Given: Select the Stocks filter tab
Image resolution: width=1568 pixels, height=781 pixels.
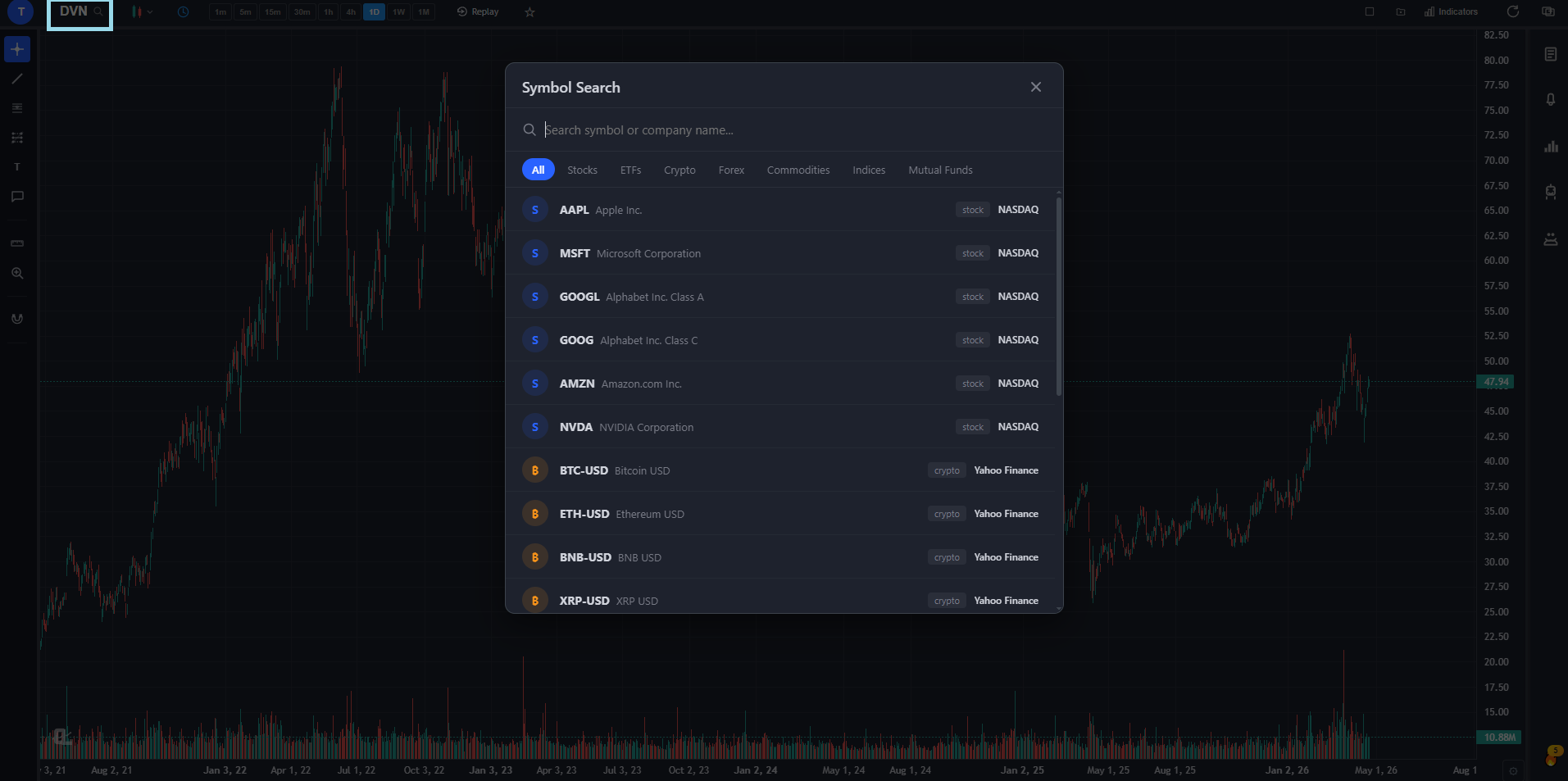Looking at the screenshot, I should click(582, 170).
